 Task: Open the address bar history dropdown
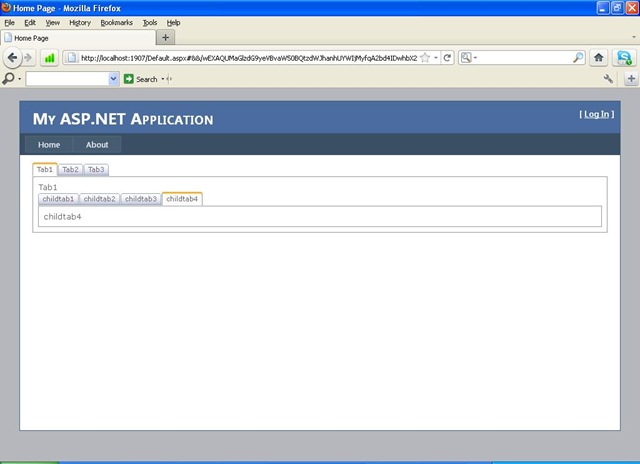point(436,58)
